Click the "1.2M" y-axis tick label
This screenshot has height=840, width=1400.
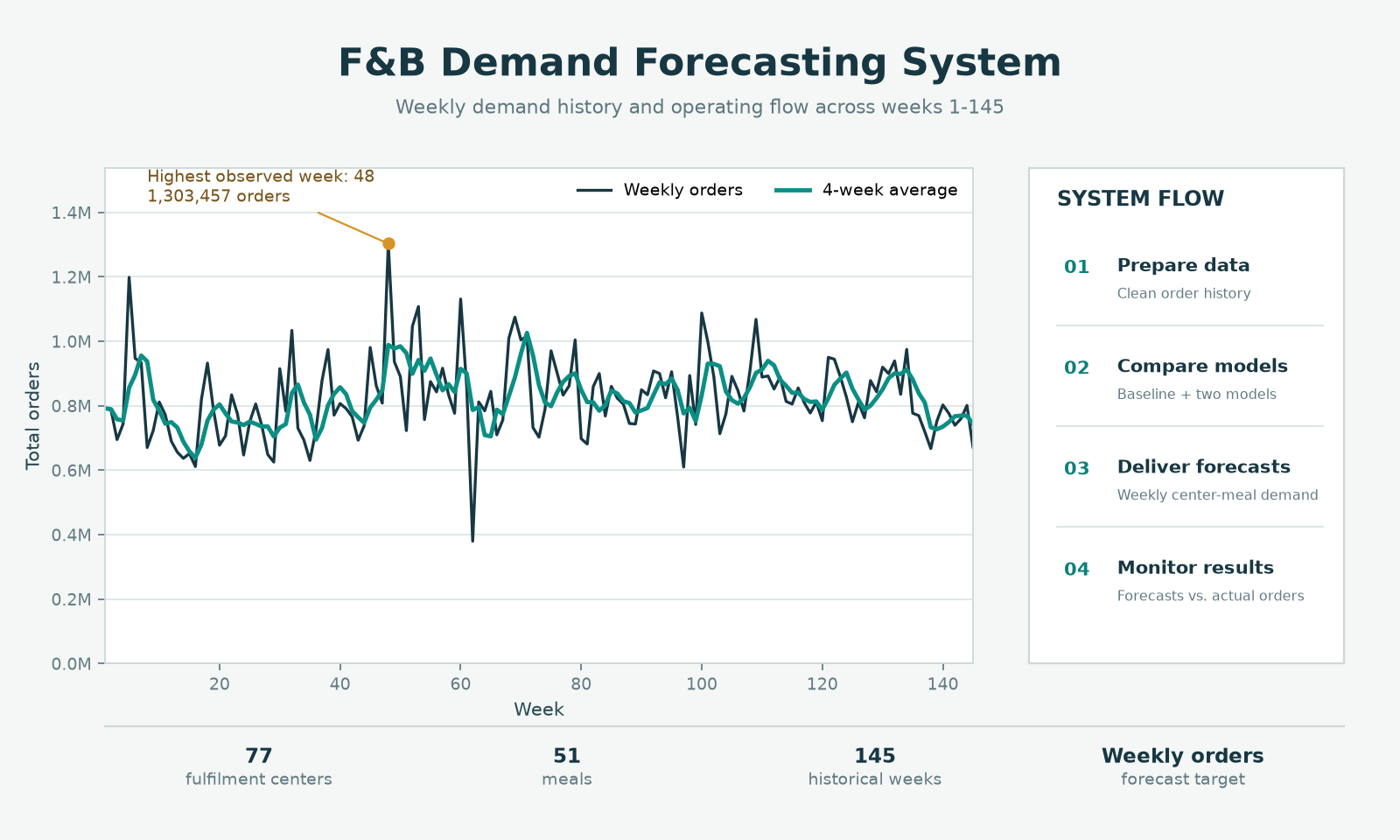[72, 277]
